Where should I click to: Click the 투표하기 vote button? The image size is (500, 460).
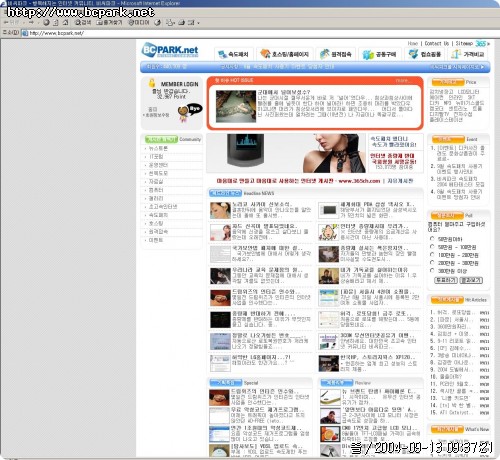(446, 280)
